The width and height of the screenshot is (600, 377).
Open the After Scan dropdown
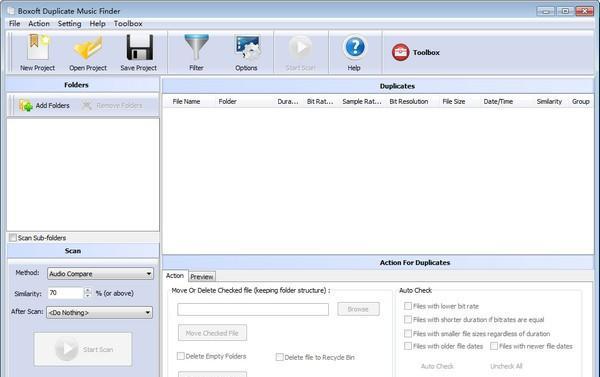click(x=99, y=312)
